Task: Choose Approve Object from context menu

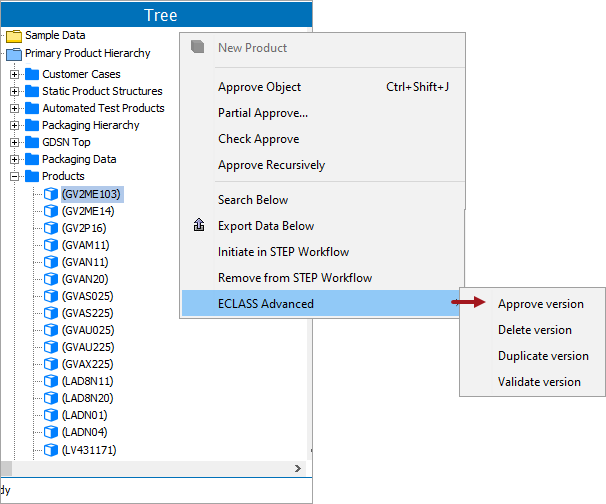Action: pos(322,87)
